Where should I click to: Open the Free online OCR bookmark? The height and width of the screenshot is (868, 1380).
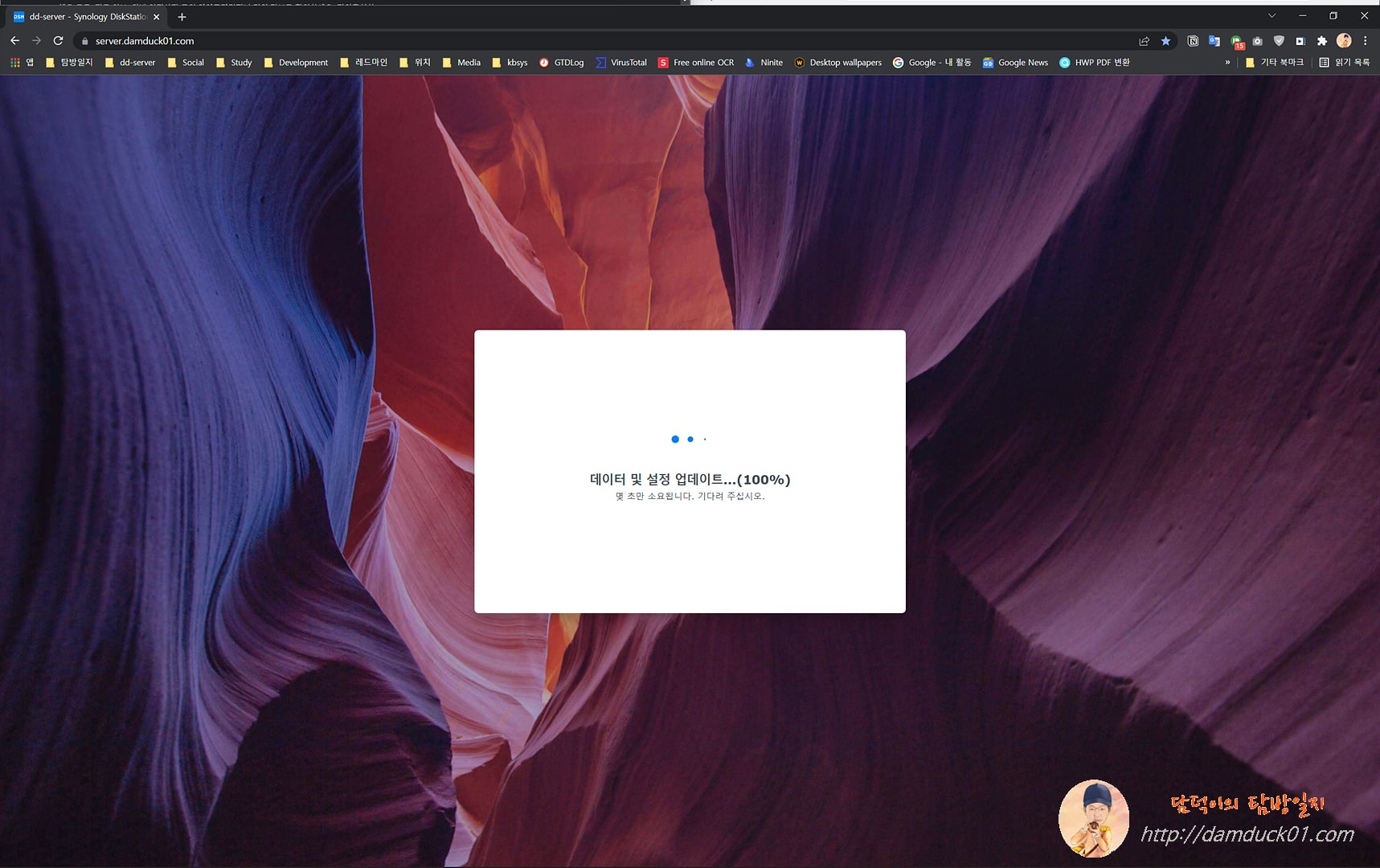[x=695, y=62]
